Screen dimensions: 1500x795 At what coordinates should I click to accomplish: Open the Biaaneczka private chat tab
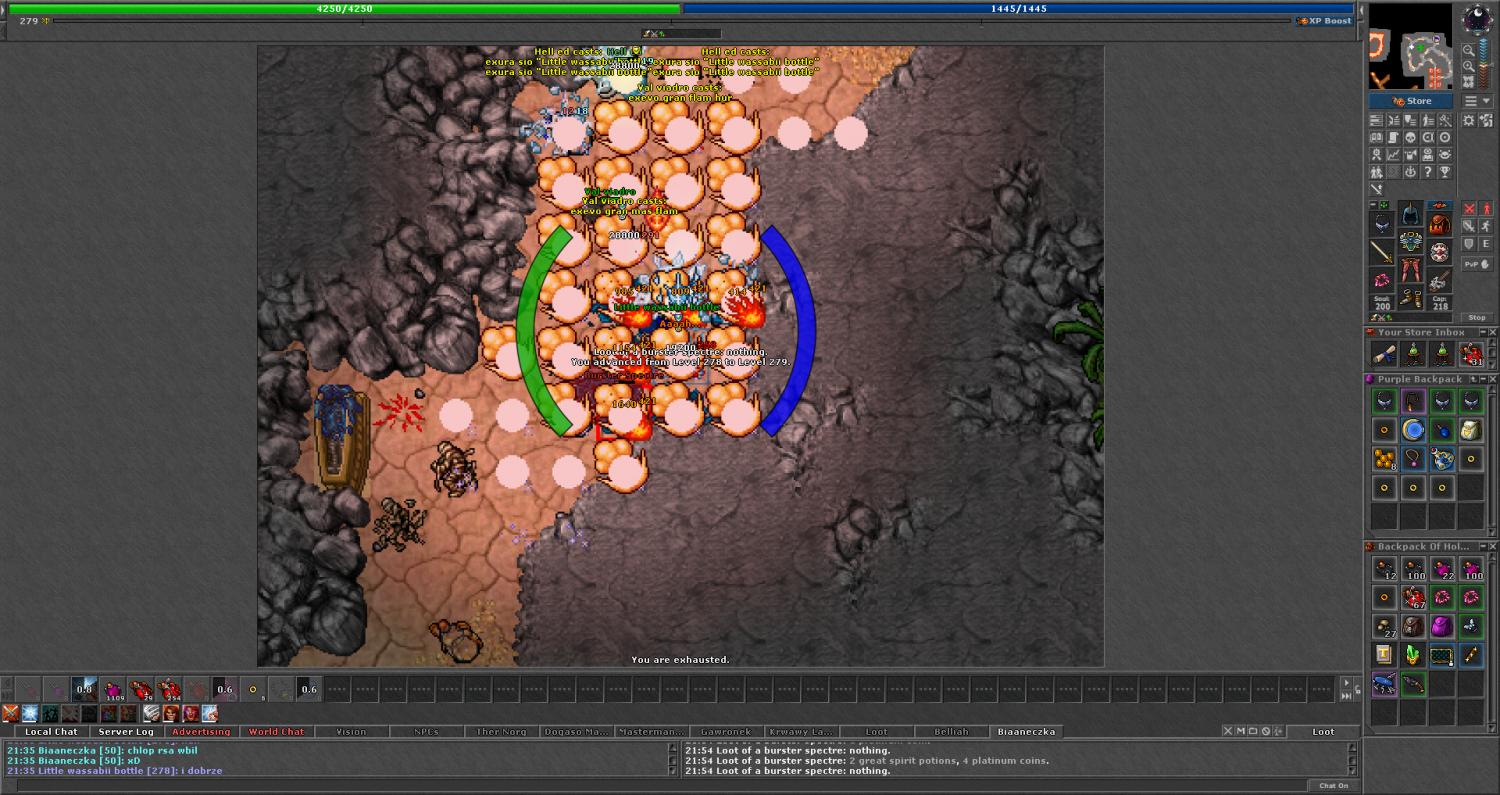pyautogui.click(x=1024, y=732)
